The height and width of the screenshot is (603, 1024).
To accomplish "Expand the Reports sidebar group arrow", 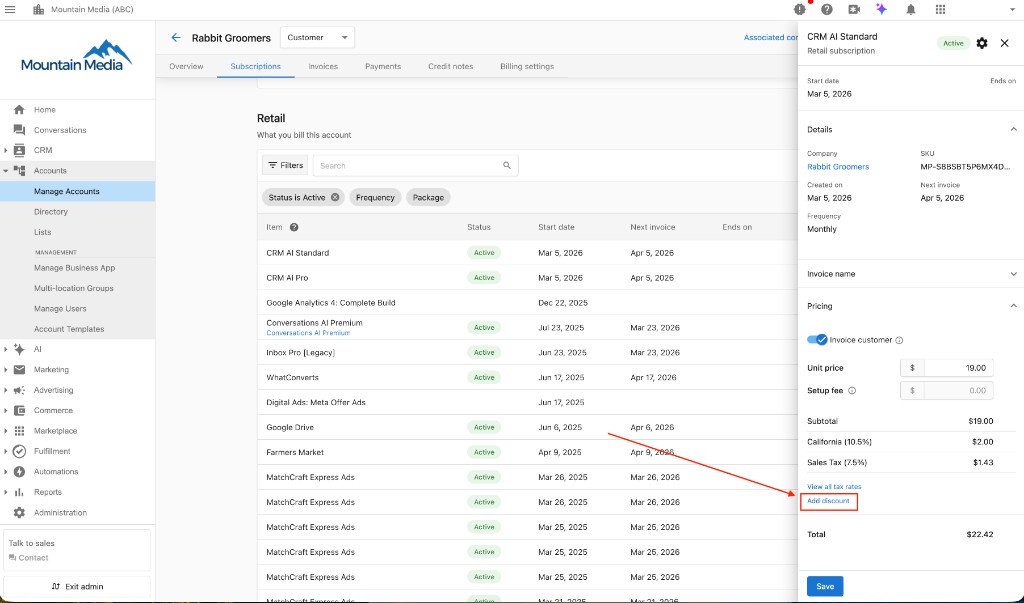I will (x=6, y=492).
